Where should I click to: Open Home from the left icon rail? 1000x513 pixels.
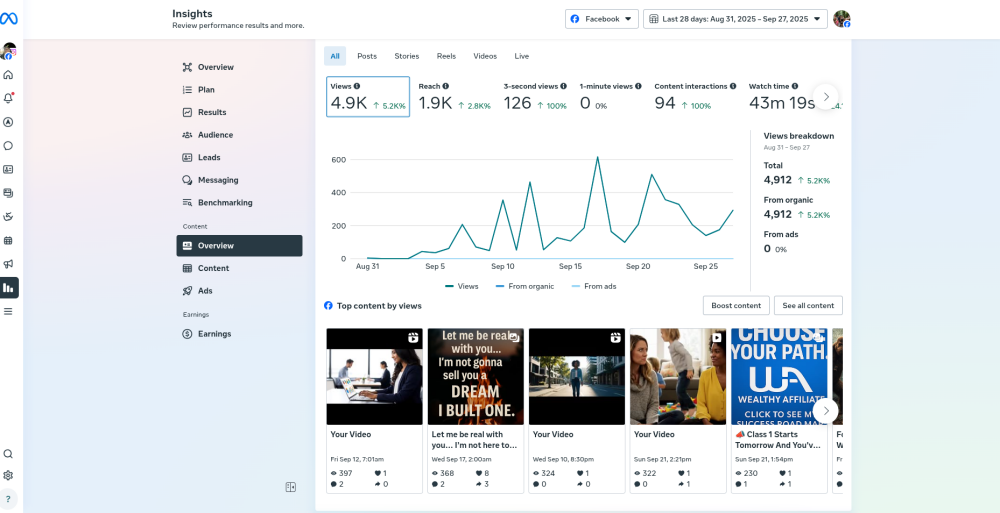[x=9, y=75]
